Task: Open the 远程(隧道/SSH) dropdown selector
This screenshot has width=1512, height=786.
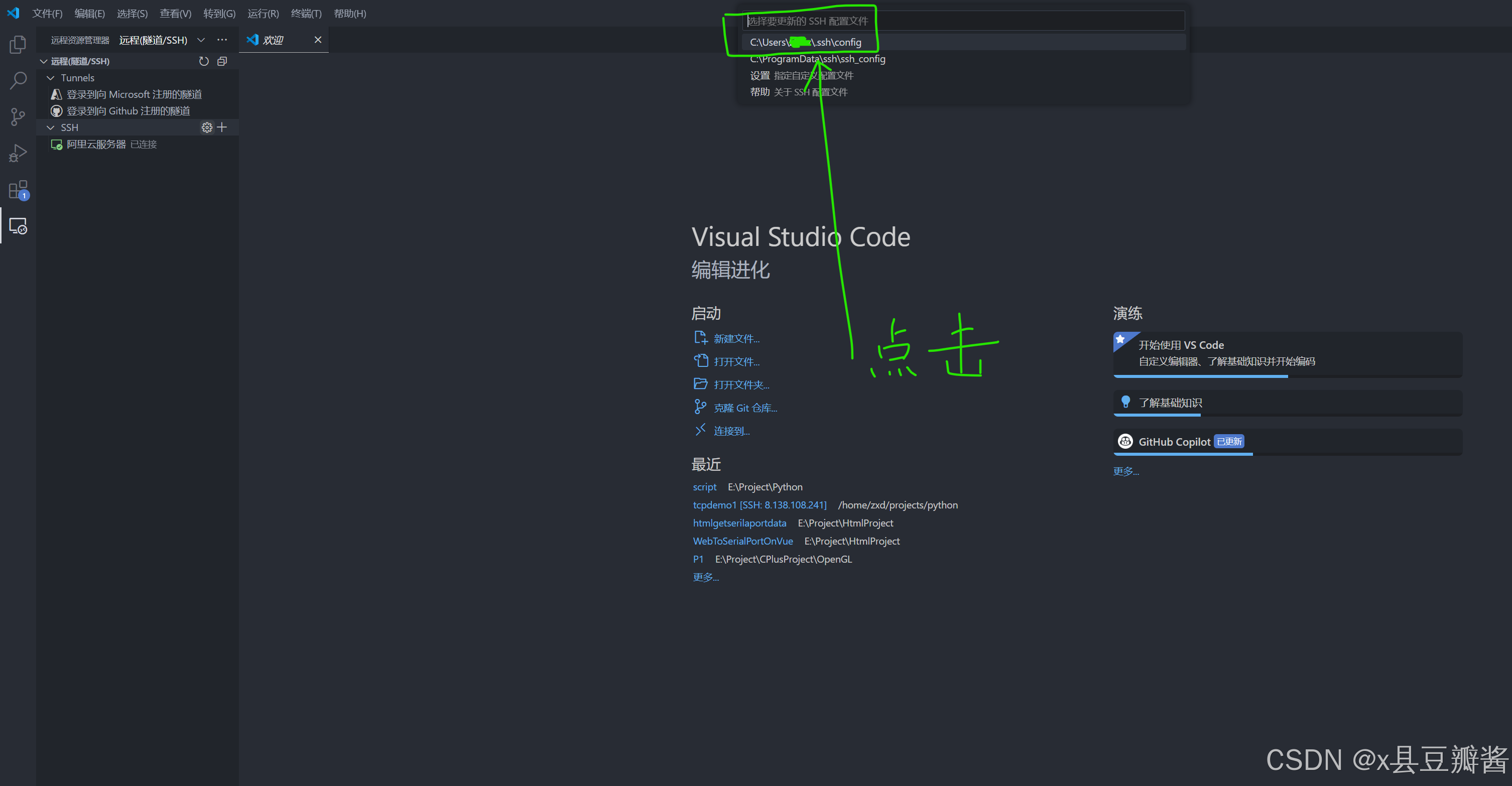Action: [x=201, y=40]
